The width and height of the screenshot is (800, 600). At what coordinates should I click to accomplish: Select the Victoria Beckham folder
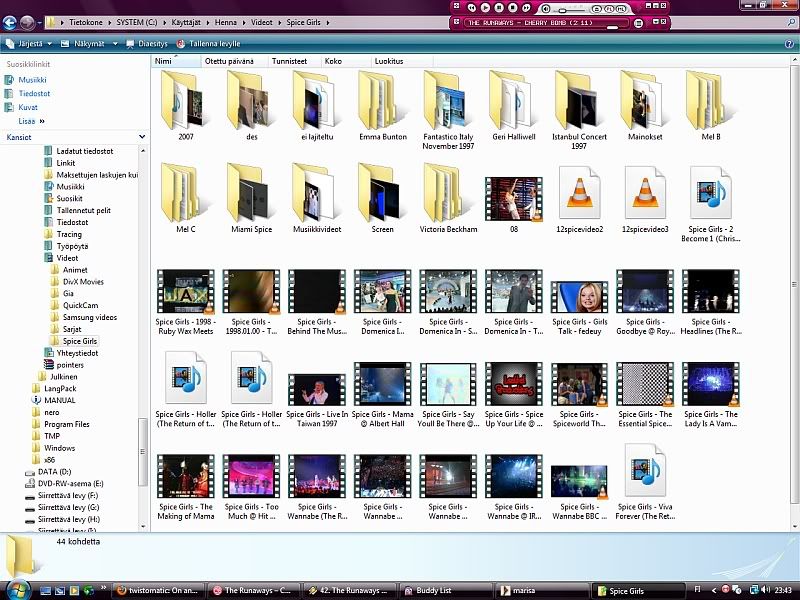[x=448, y=198]
